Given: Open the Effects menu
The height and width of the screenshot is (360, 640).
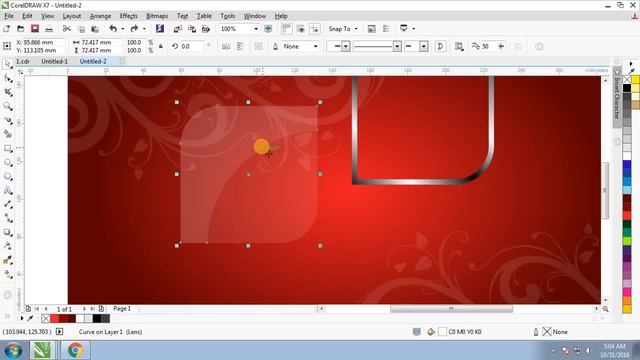Looking at the screenshot, I should [128, 16].
